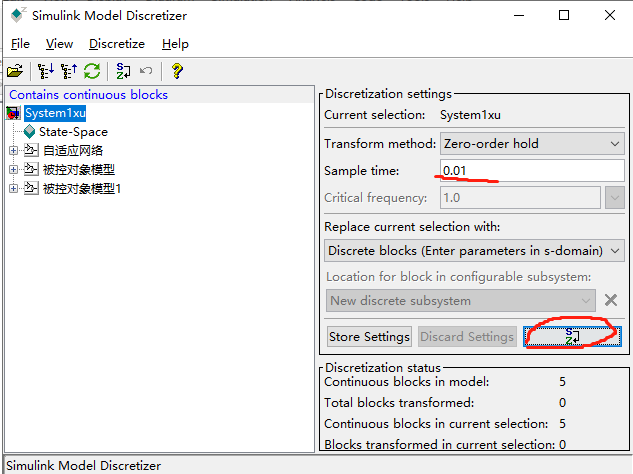Expand the 自适应网络 subsystem node
The height and width of the screenshot is (474, 633).
tap(13, 151)
